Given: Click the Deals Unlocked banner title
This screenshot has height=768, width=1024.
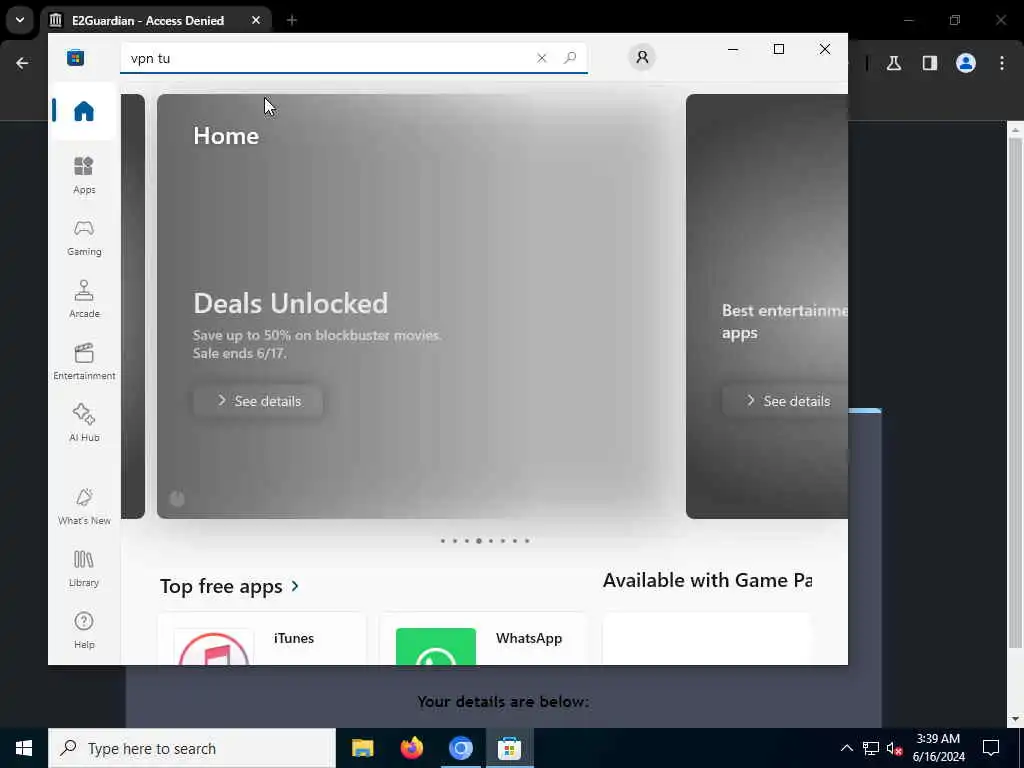Looking at the screenshot, I should click(x=290, y=304).
